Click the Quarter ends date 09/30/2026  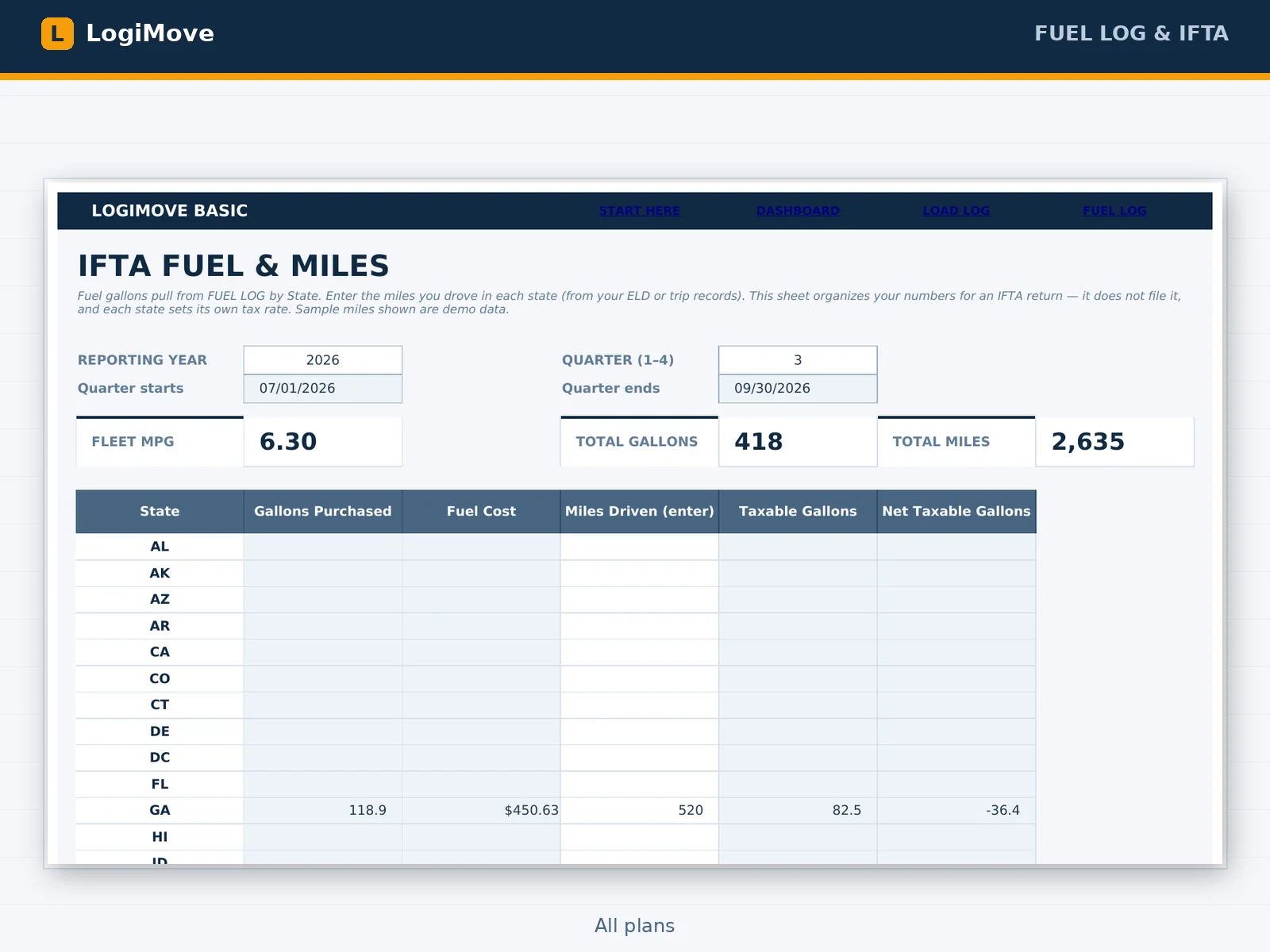pos(798,389)
